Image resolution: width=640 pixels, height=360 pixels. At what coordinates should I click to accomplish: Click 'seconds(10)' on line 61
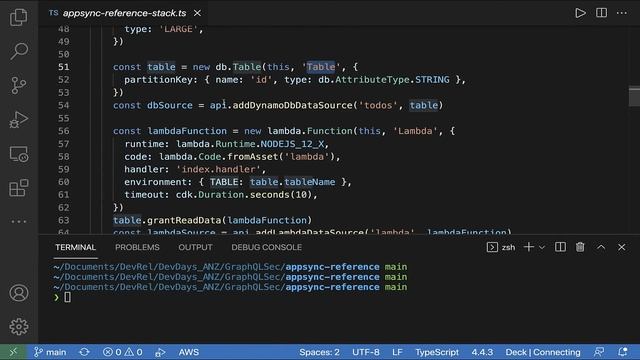click(x=281, y=195)
